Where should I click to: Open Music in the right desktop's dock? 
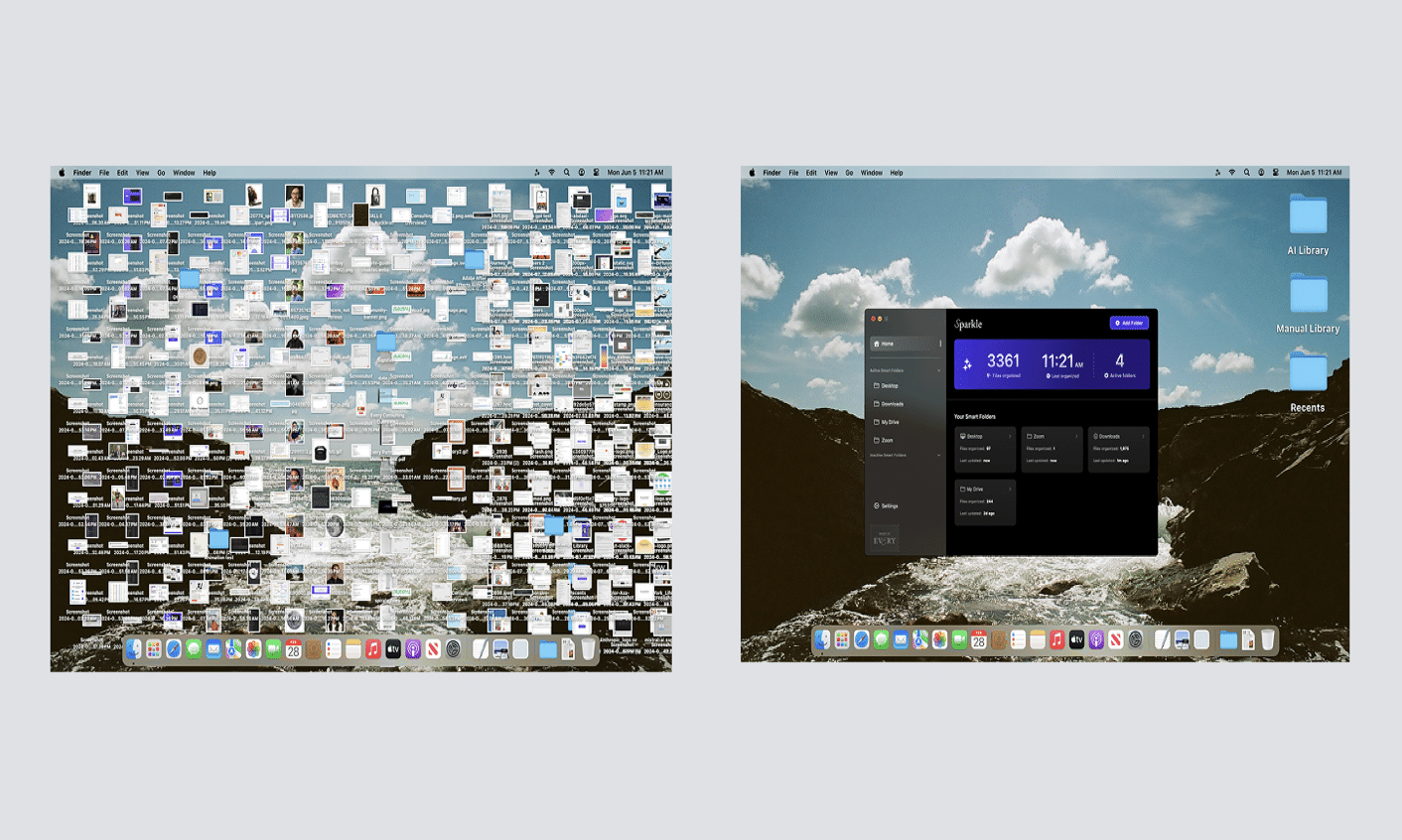[x=1057, y=640]
